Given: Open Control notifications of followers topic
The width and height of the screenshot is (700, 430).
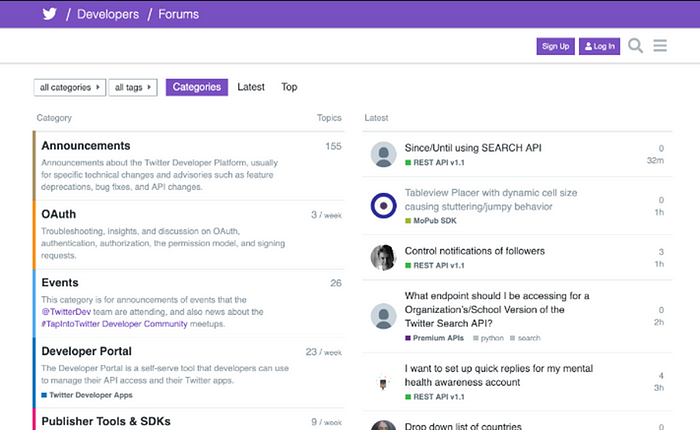Looking at the screenshot, I should [x=475, y=251].
